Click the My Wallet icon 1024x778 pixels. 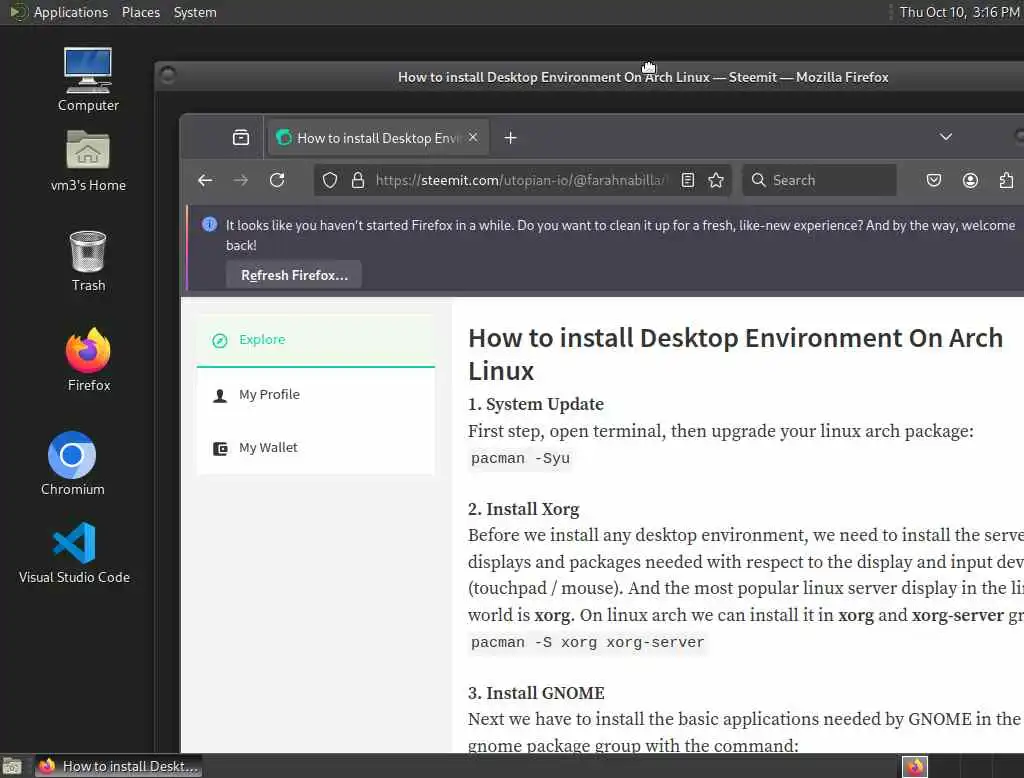[x=220, y=448]
